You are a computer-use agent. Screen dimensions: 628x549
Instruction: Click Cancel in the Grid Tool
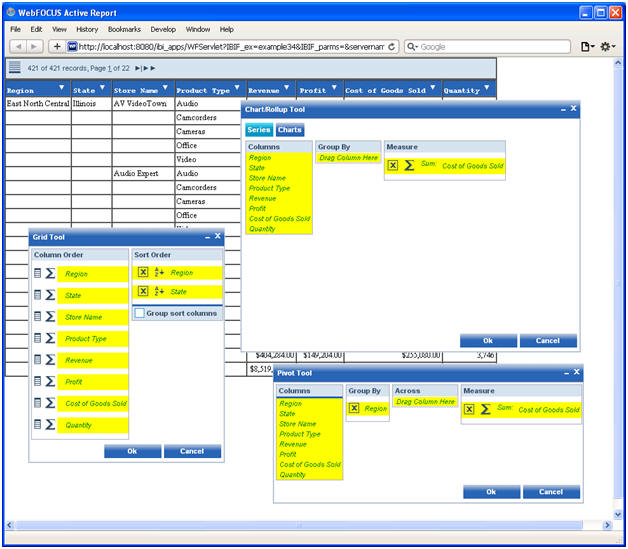pos(192,451)
